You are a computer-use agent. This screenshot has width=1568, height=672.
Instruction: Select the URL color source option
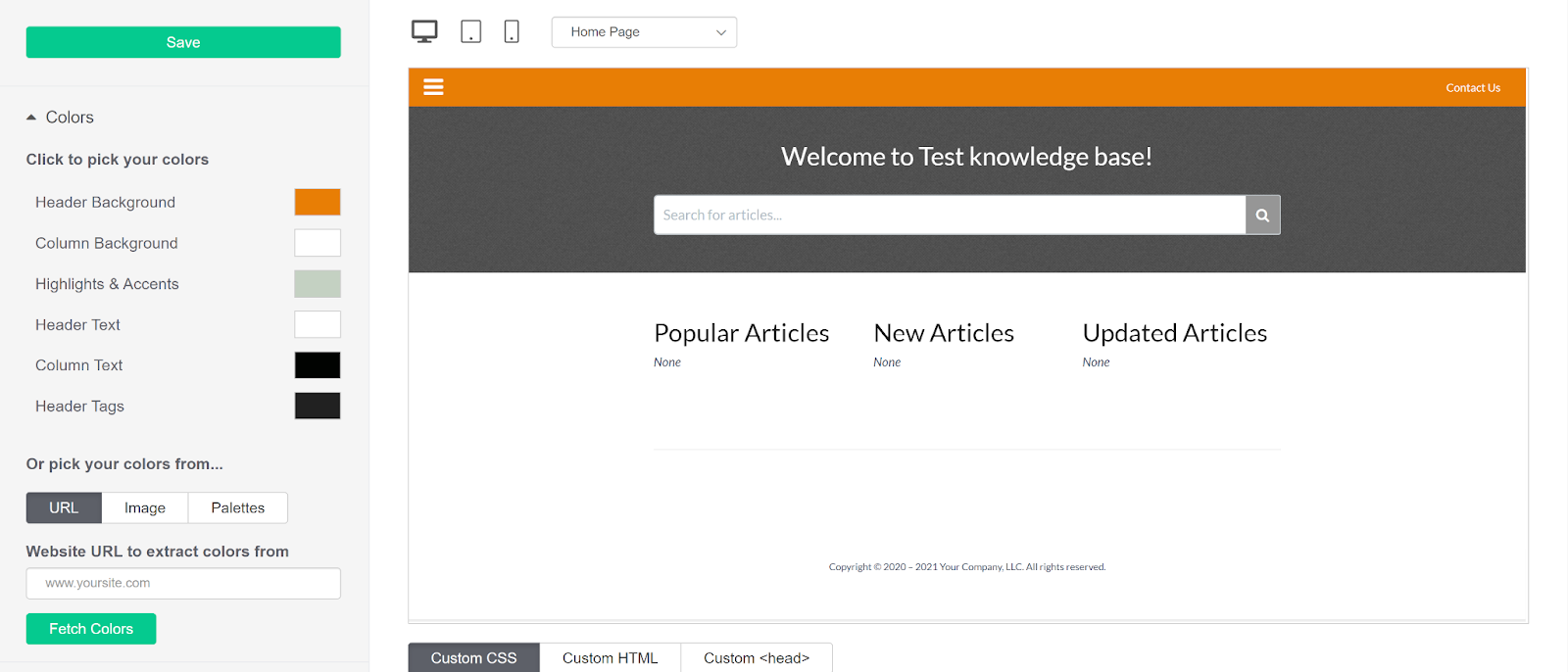tap(64, 507)
